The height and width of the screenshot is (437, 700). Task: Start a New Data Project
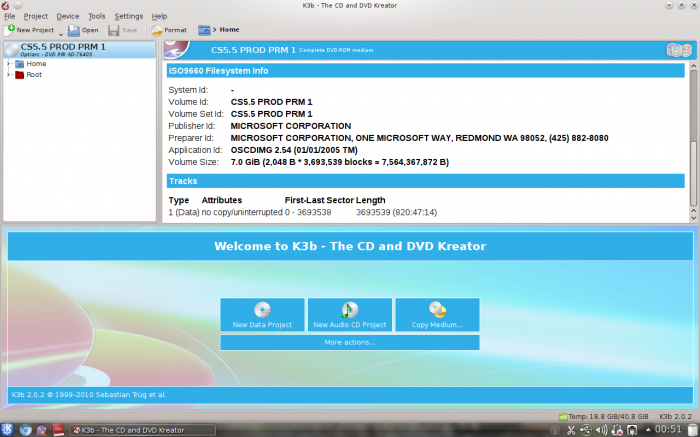[262, 315]
